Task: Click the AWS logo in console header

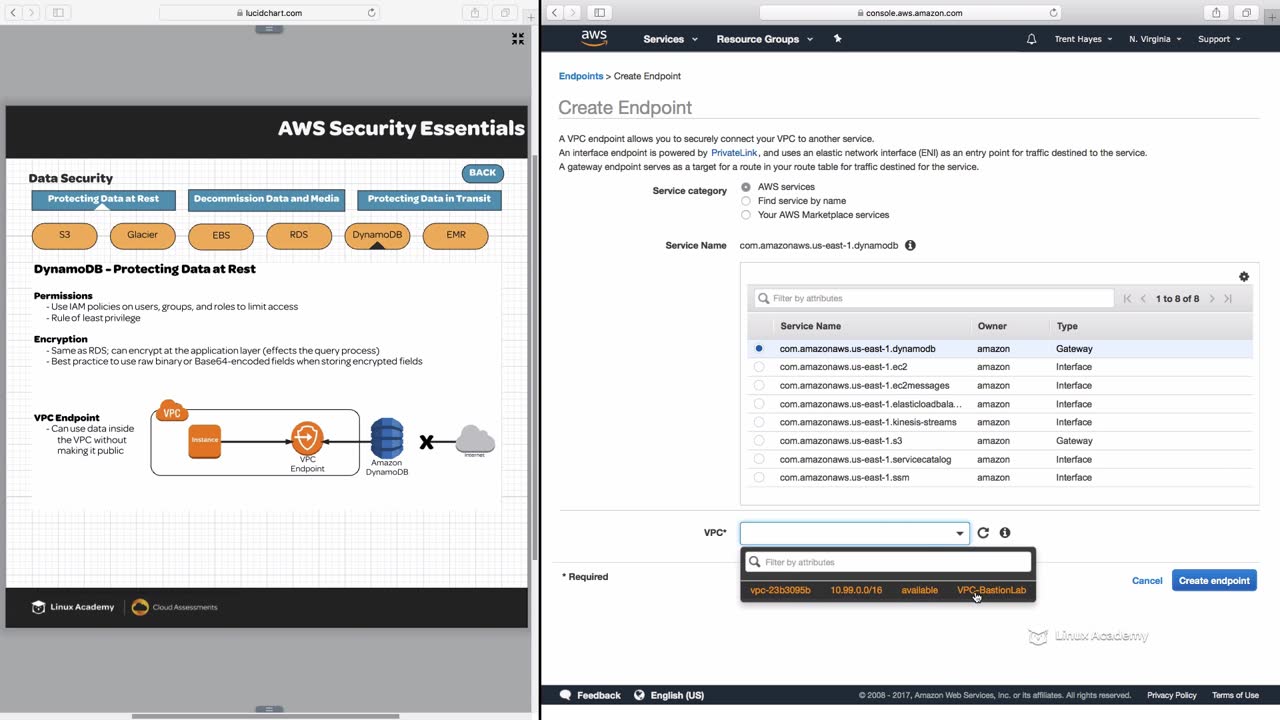Action: [x=594, y=38]
